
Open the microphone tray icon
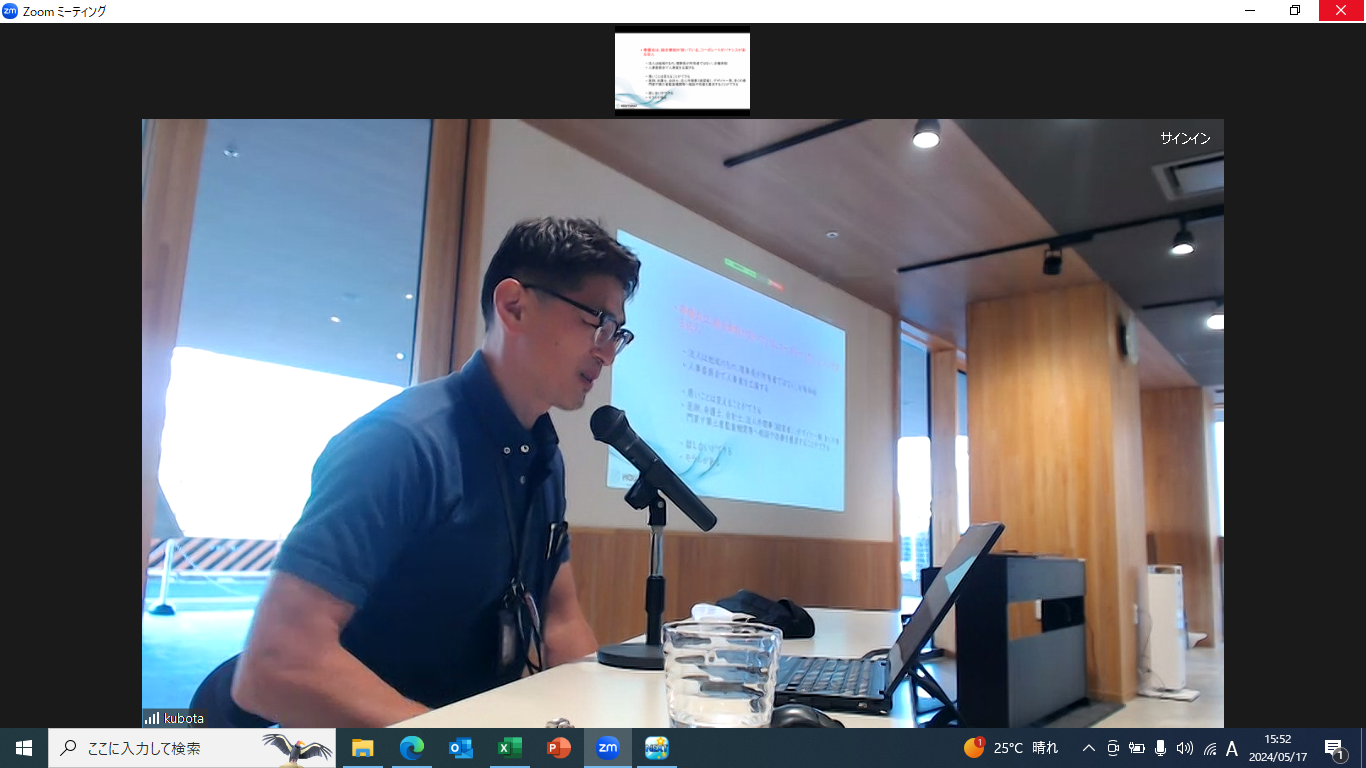(1161, 748)
